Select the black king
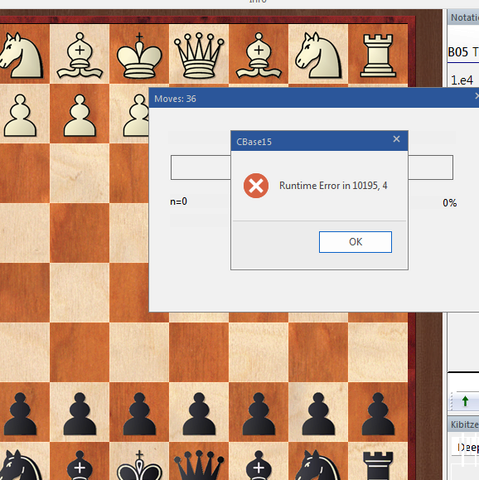The height and width of the screenshot is (480, 479). 139,465
